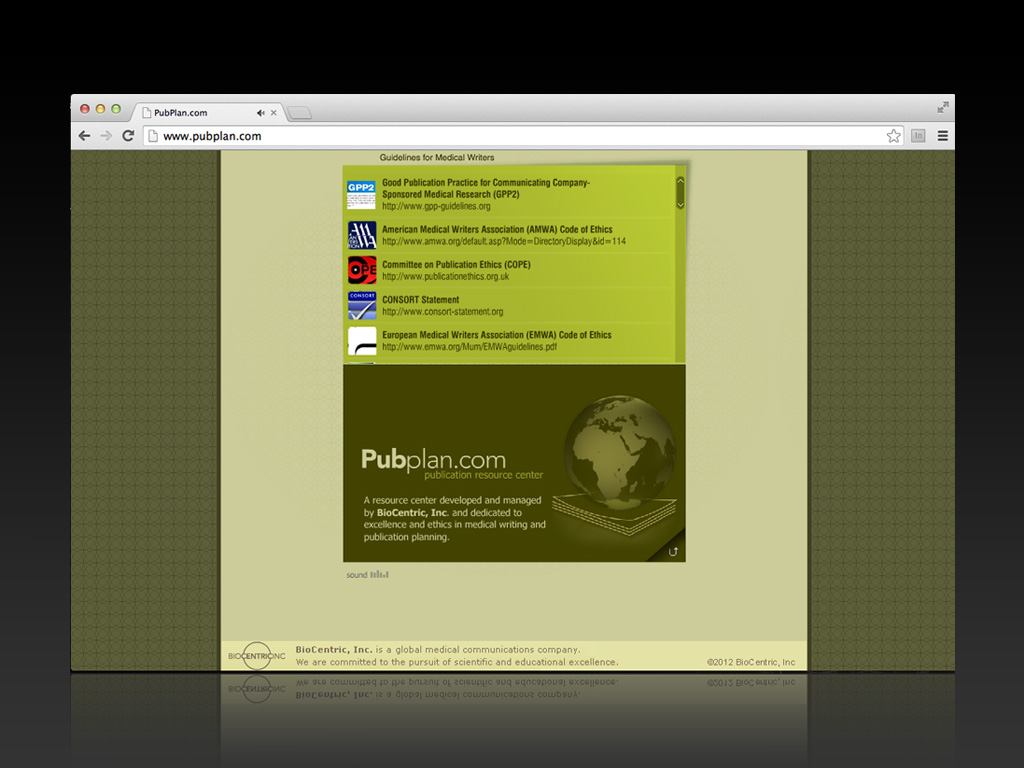Screen dimensions: 1024x768
Task: Enter fullscreen with the expand arrows icon
Action: [x=942, y=108]
